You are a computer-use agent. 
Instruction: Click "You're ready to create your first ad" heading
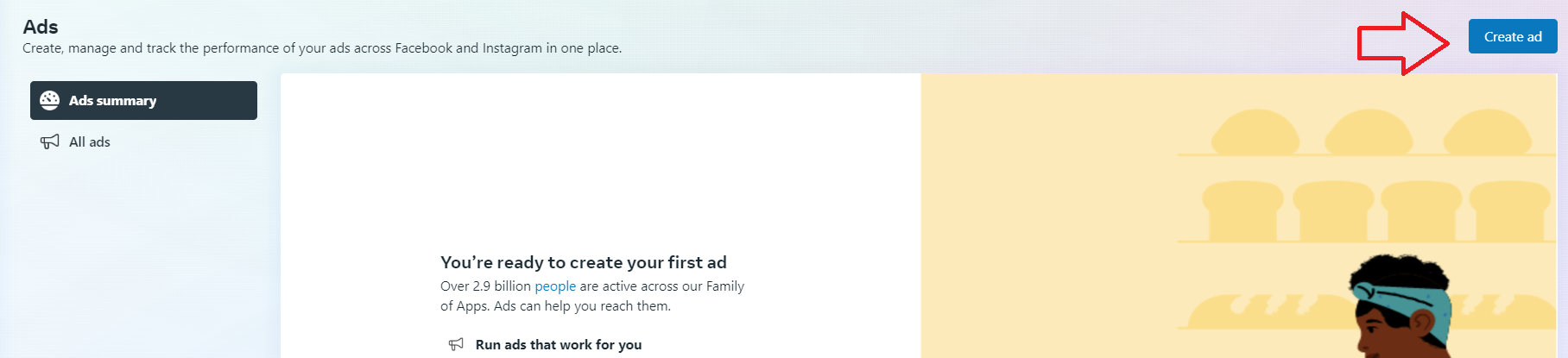pyautogui.click(x=584, y=262)
